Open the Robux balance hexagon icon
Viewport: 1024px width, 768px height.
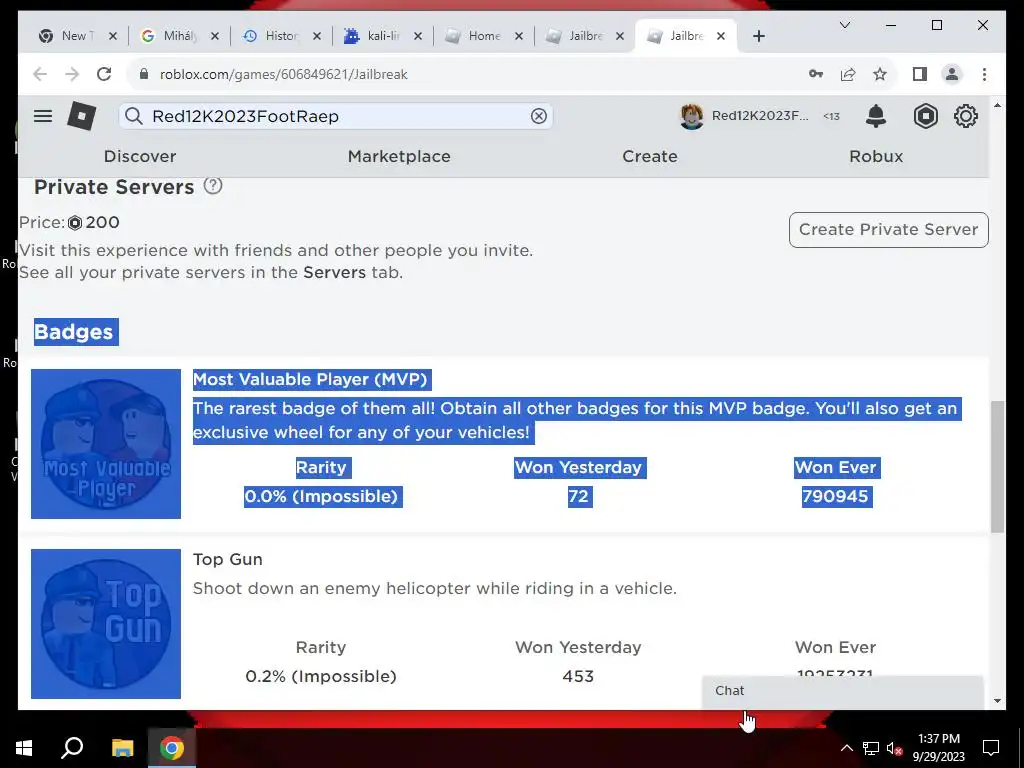tap(925, 116)
